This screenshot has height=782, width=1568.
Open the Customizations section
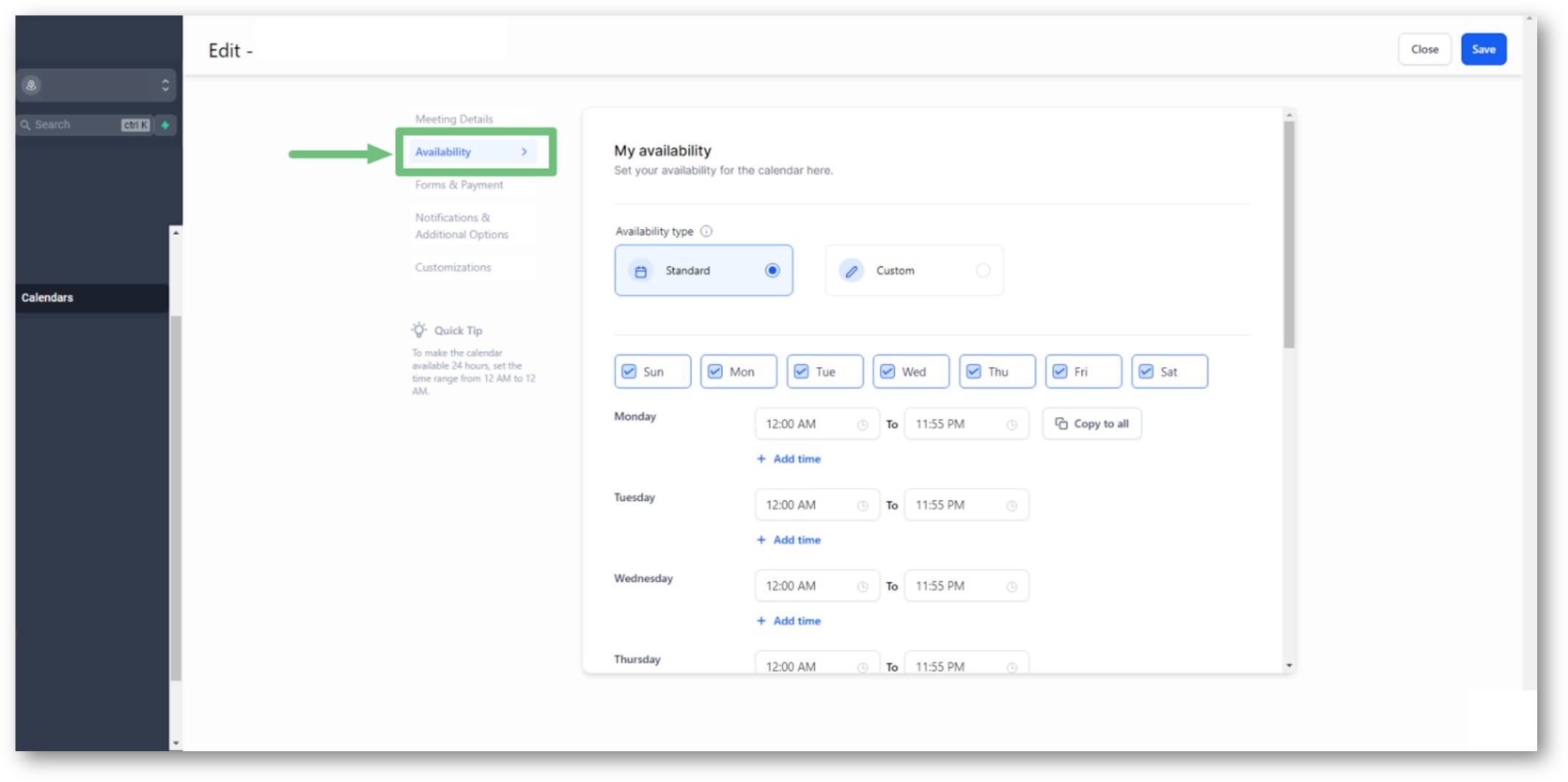(453, 267)
